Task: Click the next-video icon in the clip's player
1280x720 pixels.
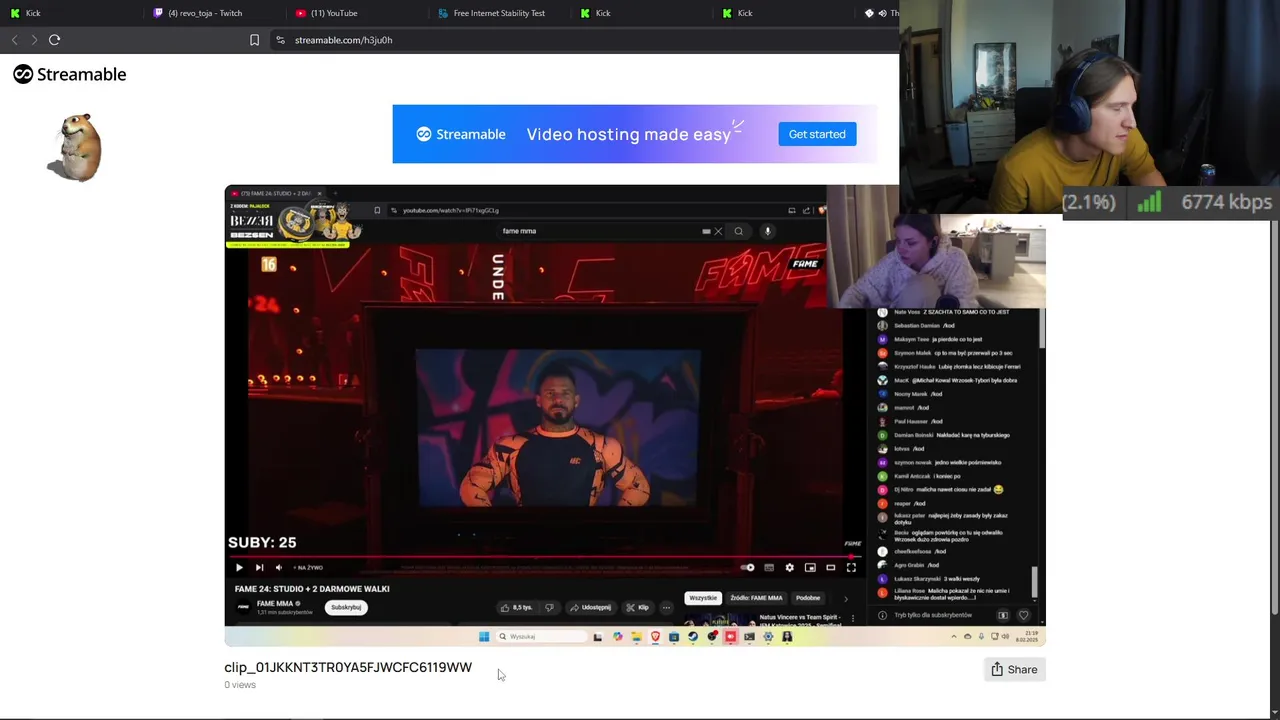Action: pos(259,567)
